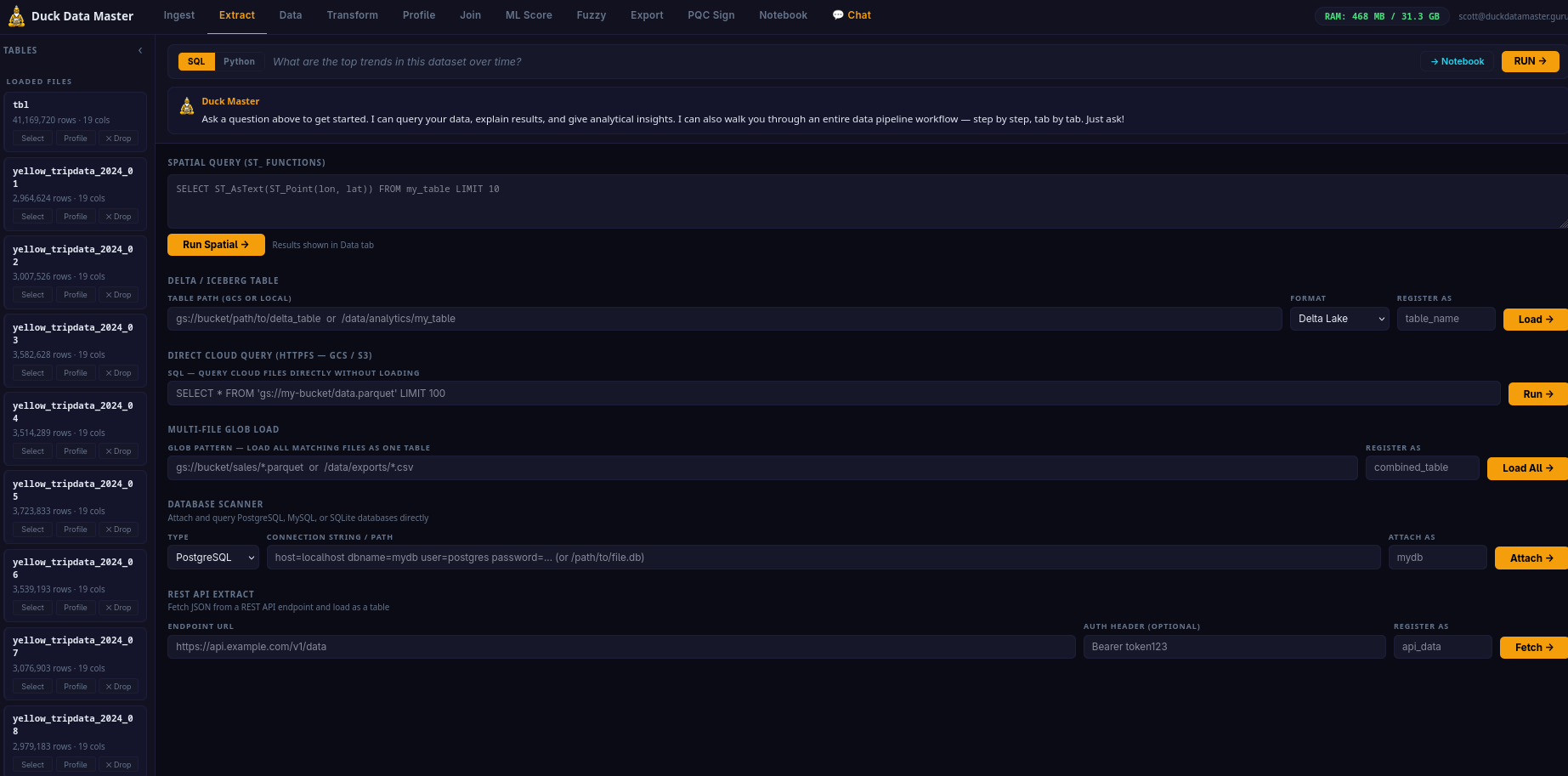
Task: Click the combined_table register-as field
Action: (x=1422, y=467)
